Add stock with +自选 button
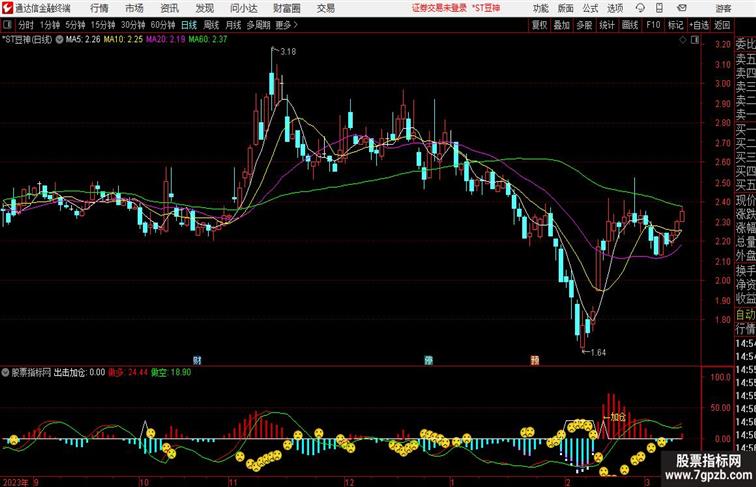This screenshot has height=487, width=756. [699, 25]
